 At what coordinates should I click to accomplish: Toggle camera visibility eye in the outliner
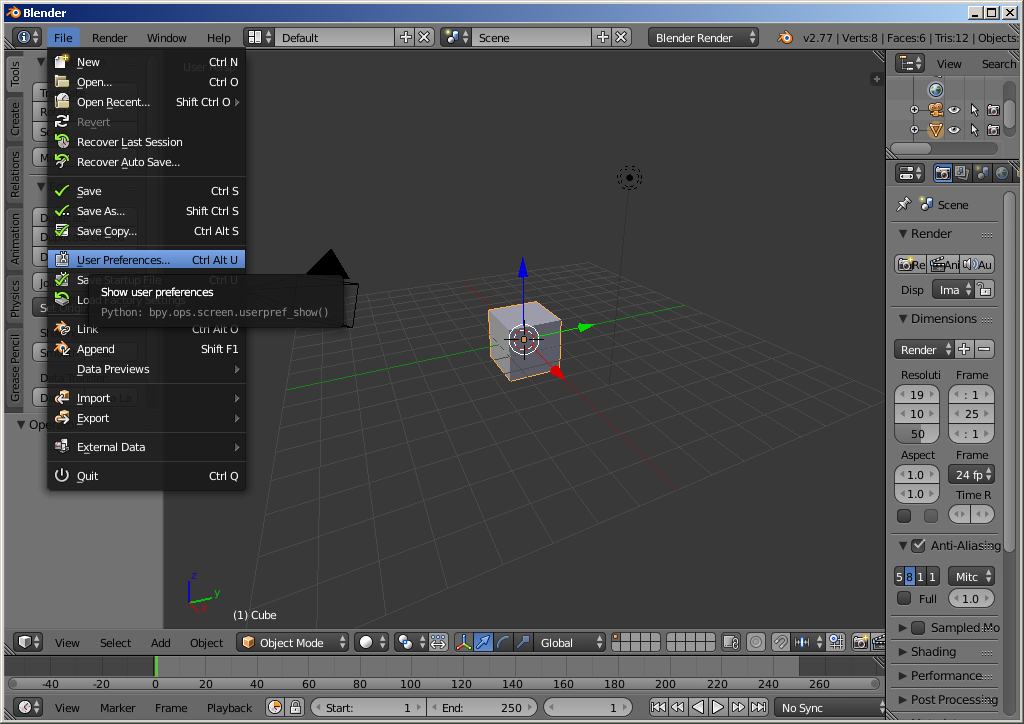pos(954,110)
